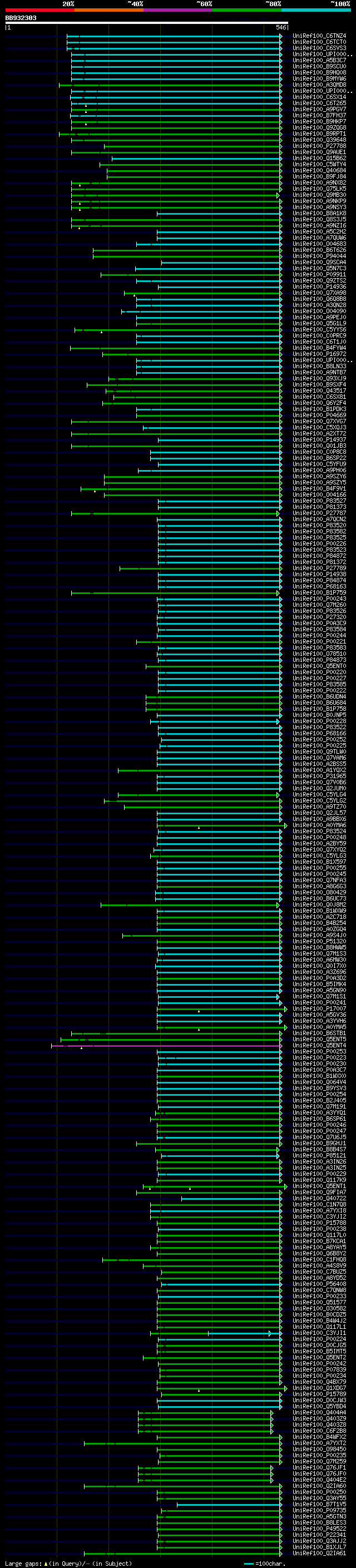Image resolution: width=356 pixels, height=1568 pixels.
Task: Click the UniRef100_C6SX14 label
Action: point(319,97)
